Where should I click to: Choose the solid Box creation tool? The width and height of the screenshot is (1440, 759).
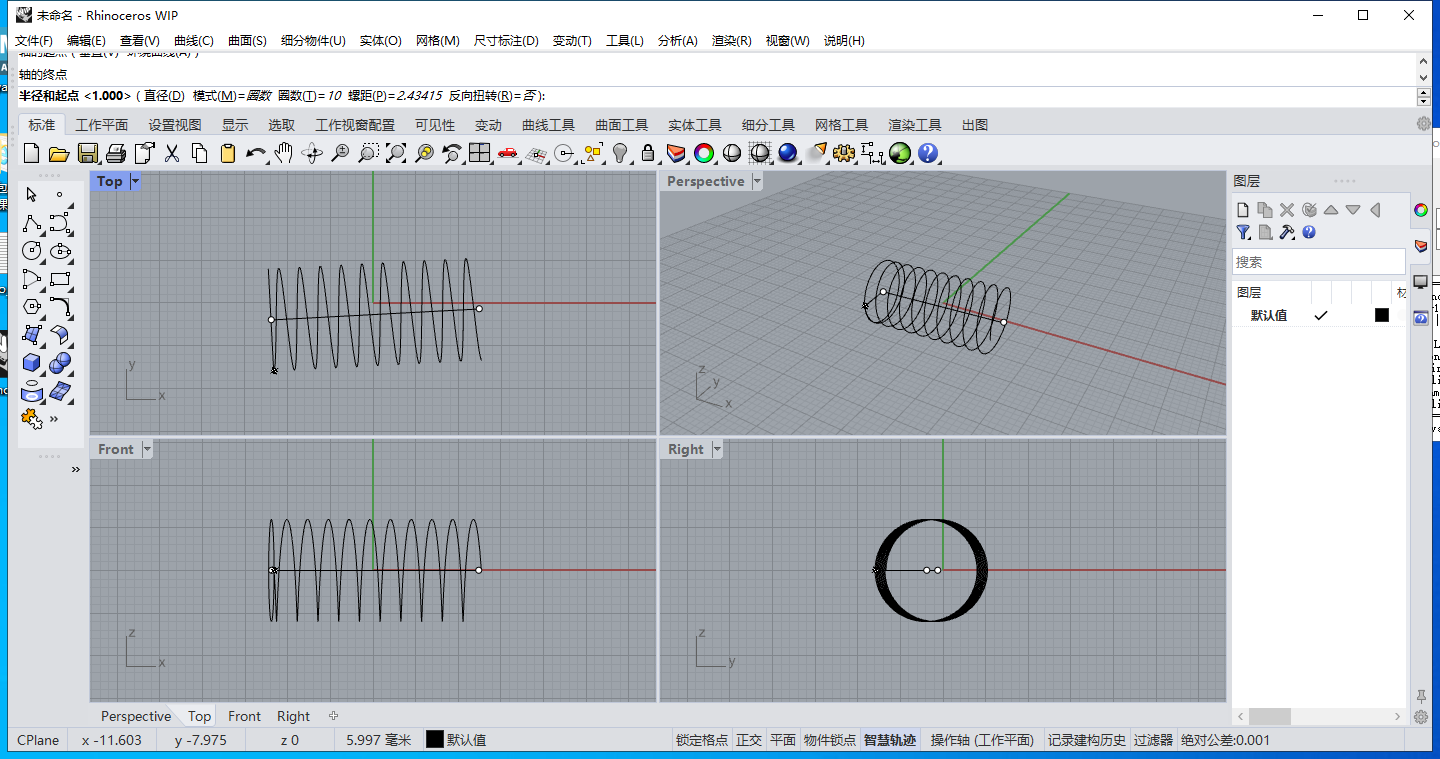click(32, 362)
